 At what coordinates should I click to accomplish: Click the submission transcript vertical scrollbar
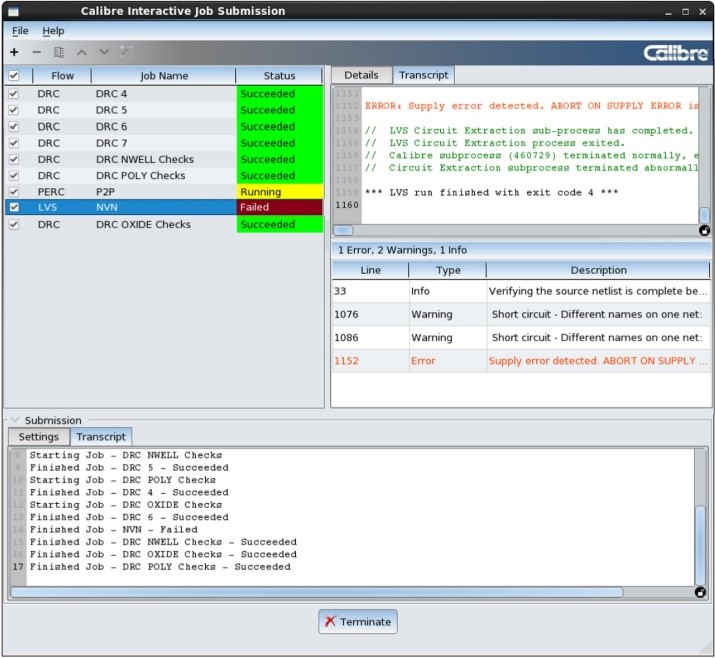click(x=700, y=545)
